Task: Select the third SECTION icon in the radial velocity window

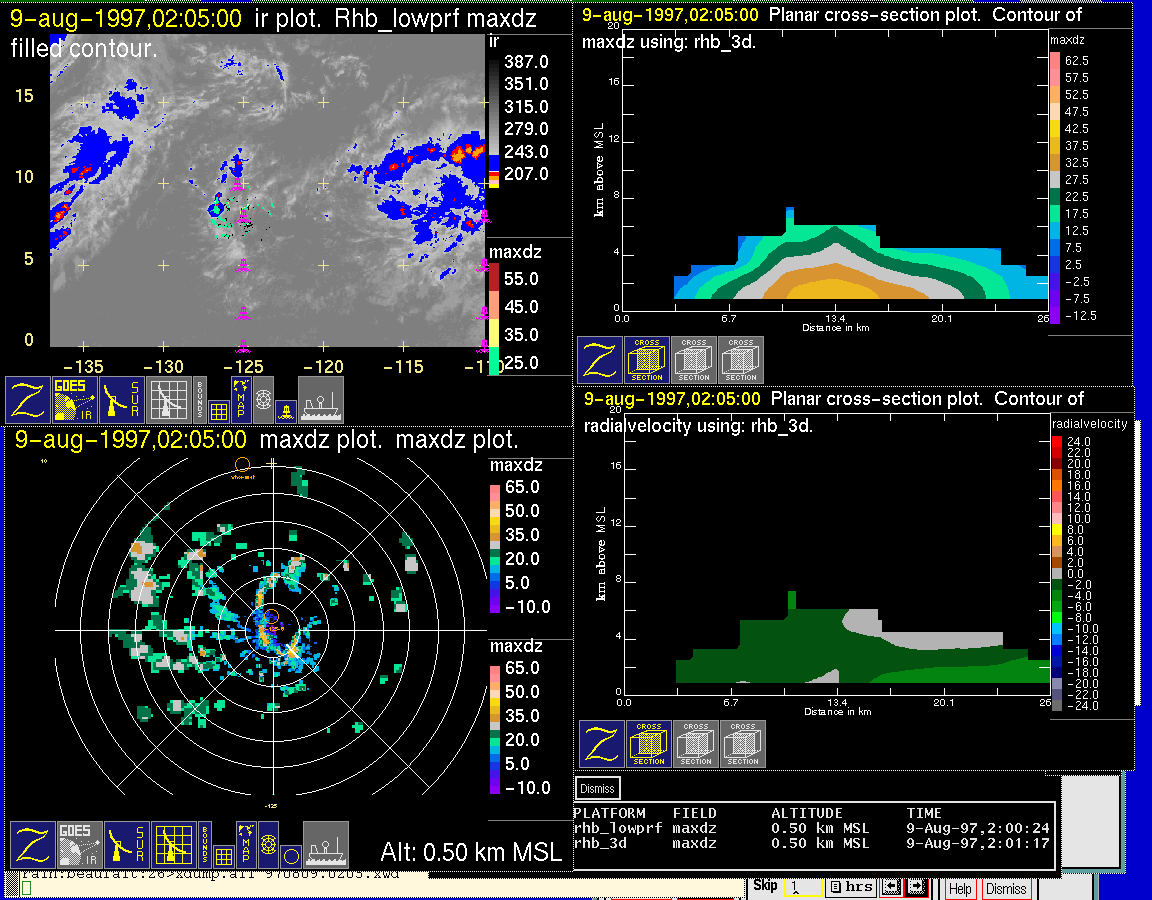Action: [x=743, y=744]
